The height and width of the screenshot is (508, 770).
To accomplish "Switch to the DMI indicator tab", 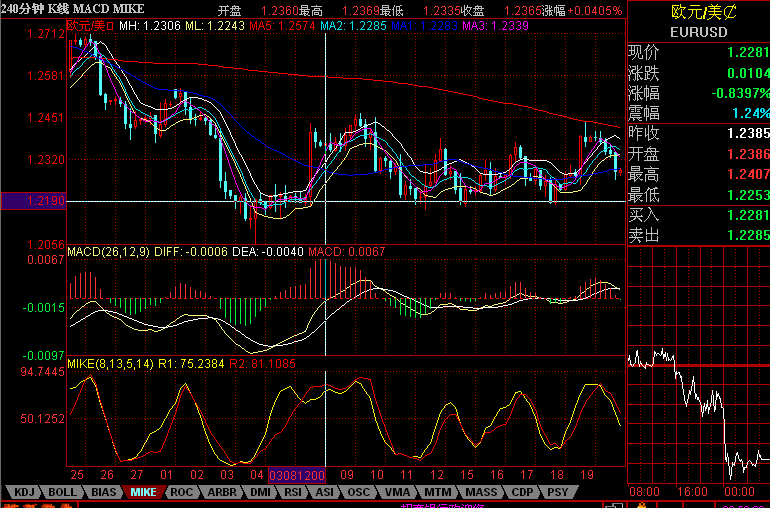I will coord(260,492).
